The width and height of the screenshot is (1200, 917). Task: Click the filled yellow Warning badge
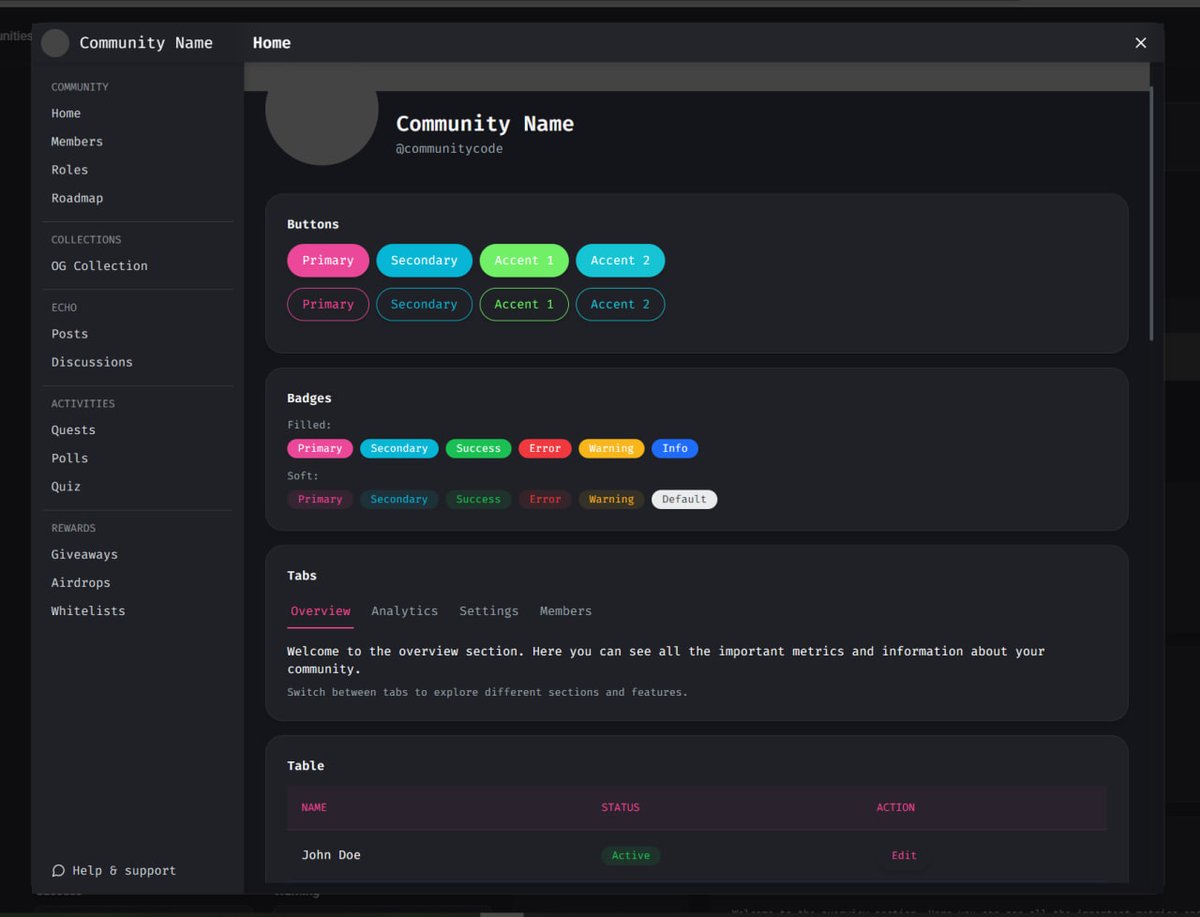pos(611,448)
